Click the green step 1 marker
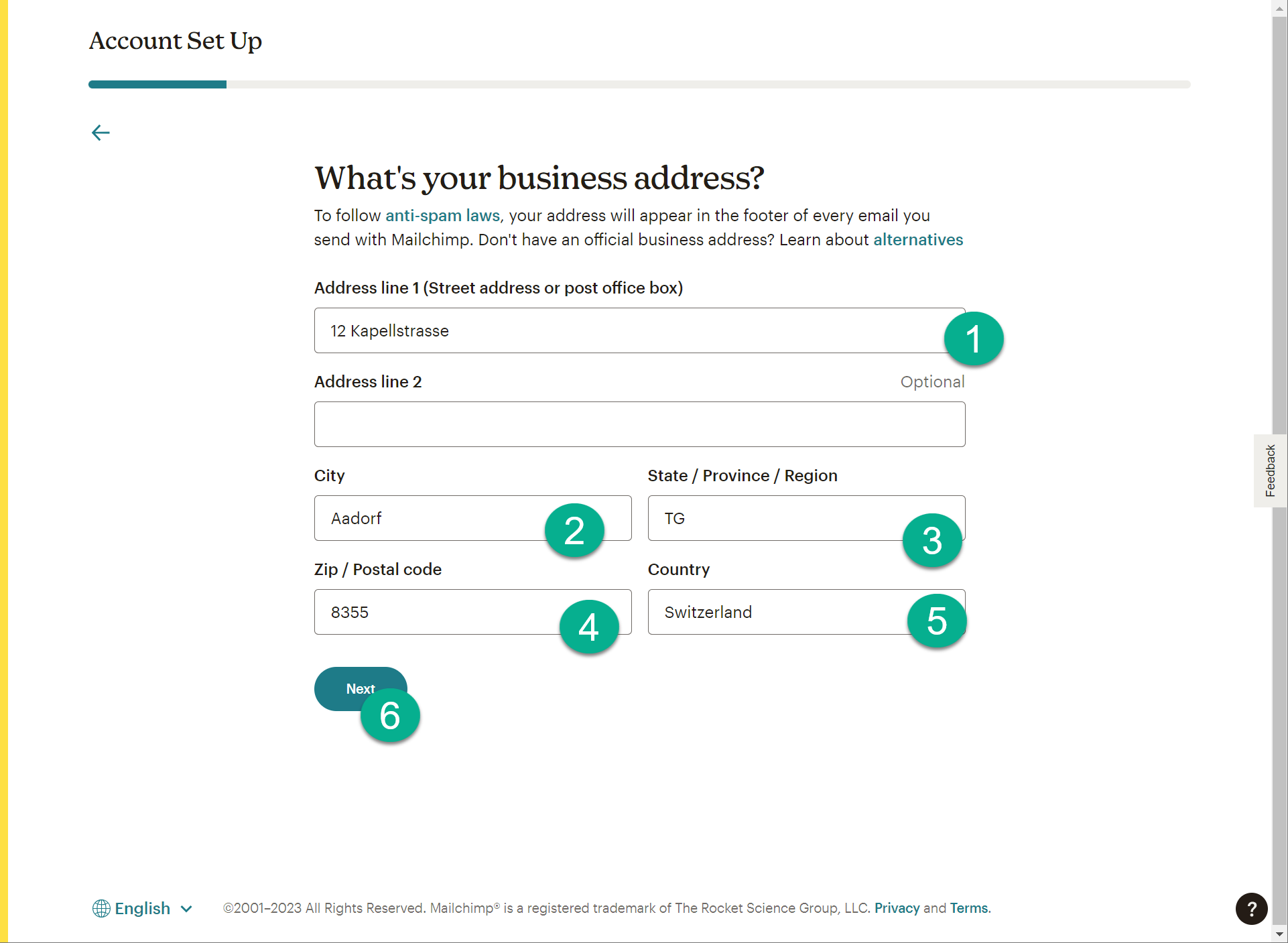This screenshot has width=1288, height=943. [x=973, y=339]
